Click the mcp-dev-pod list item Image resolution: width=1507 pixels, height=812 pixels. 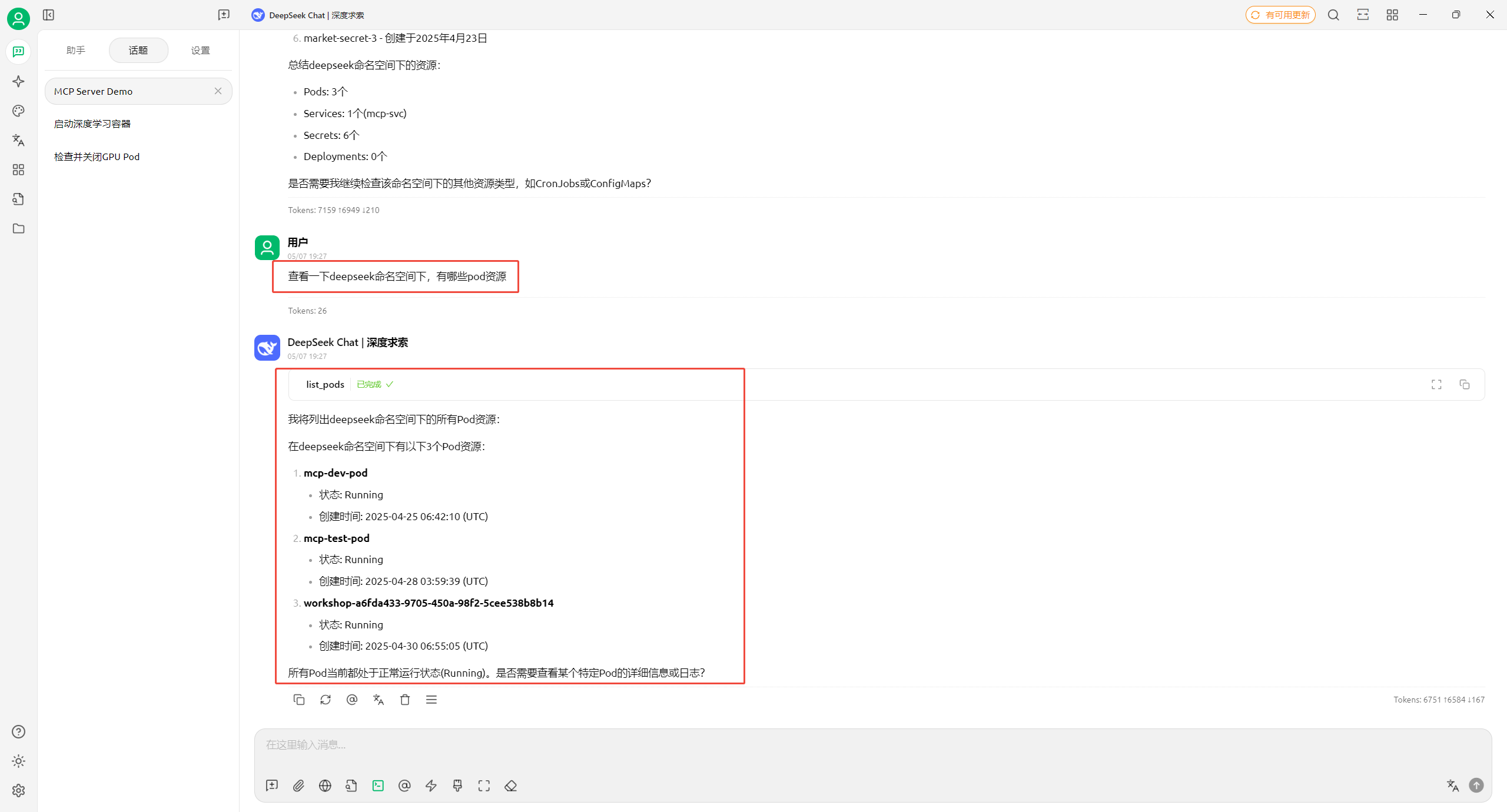pyautogui.click(x=336, y=473)
